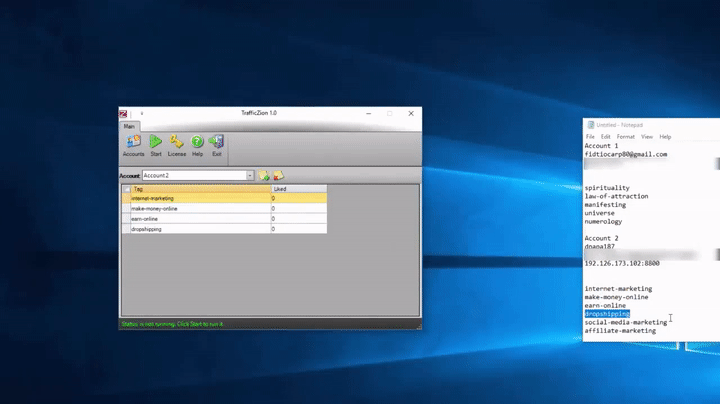
Task: Click Liked value of internet-marketing row
Action: pyautogui.click(x=299, y=198)
